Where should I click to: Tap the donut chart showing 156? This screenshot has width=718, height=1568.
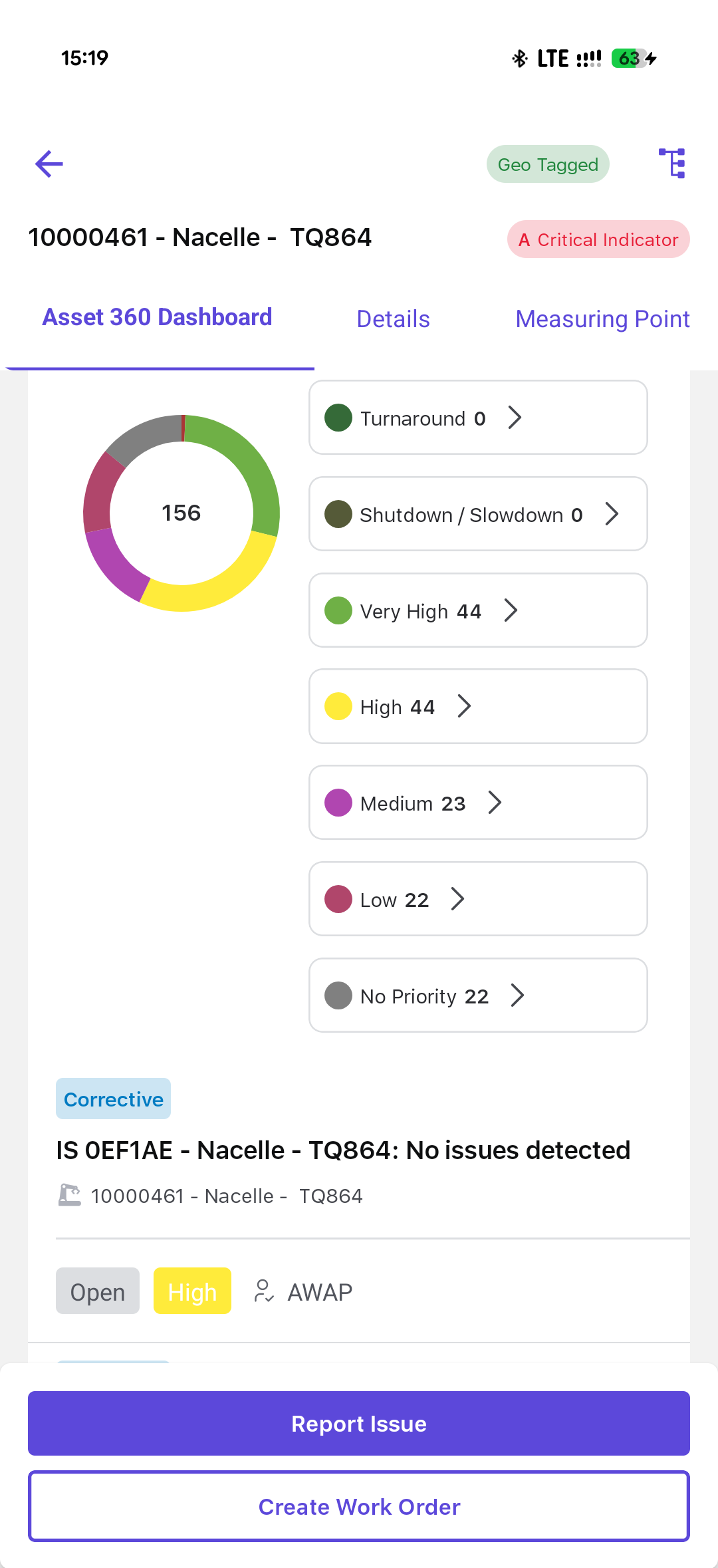(x=181, y=513)
